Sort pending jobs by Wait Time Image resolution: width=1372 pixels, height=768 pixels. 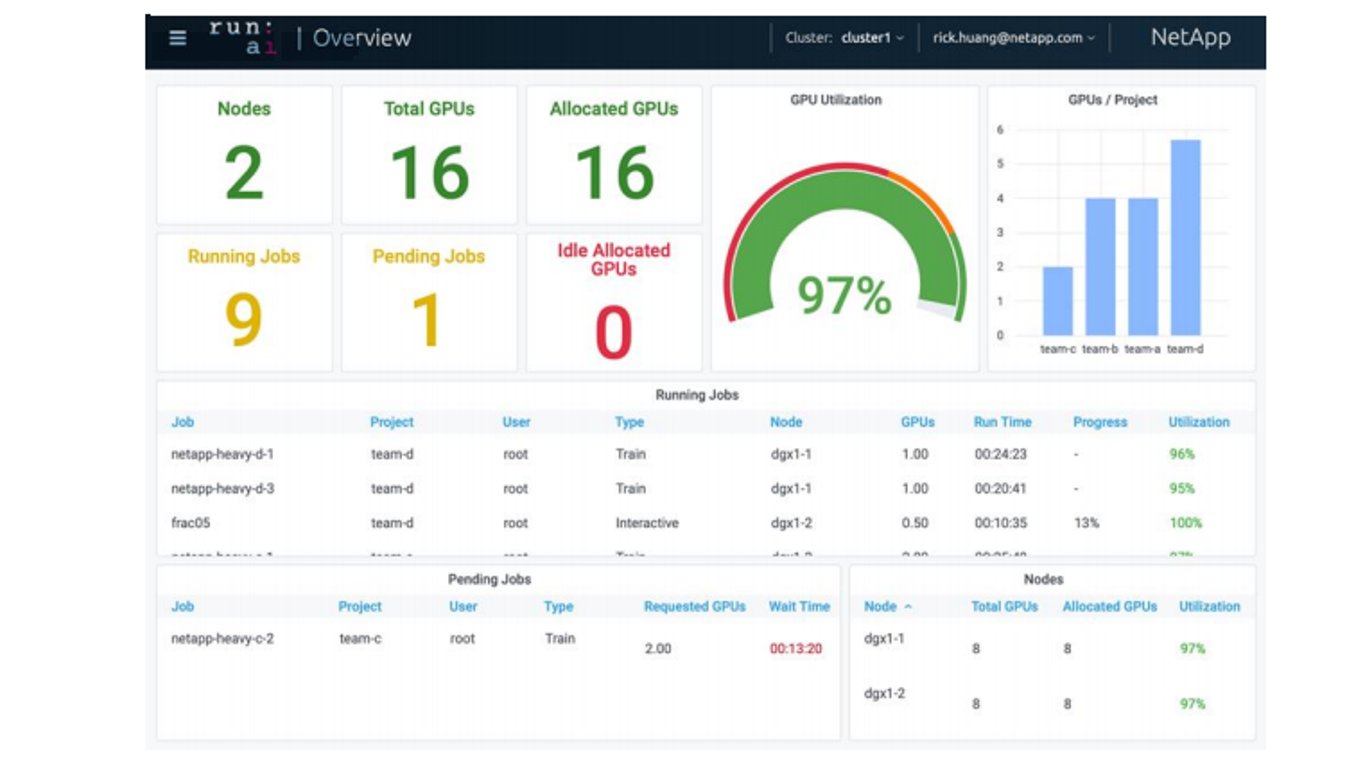[799, 606]
